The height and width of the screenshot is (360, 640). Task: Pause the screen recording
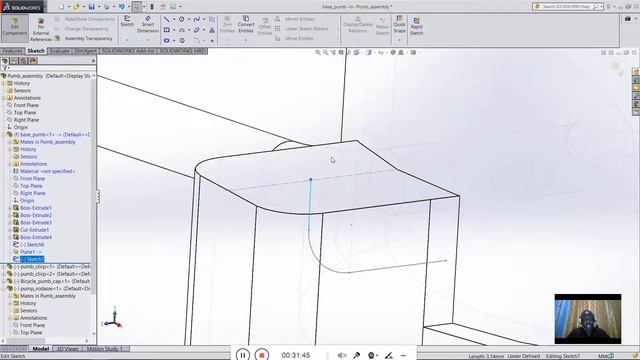point(242,355)
